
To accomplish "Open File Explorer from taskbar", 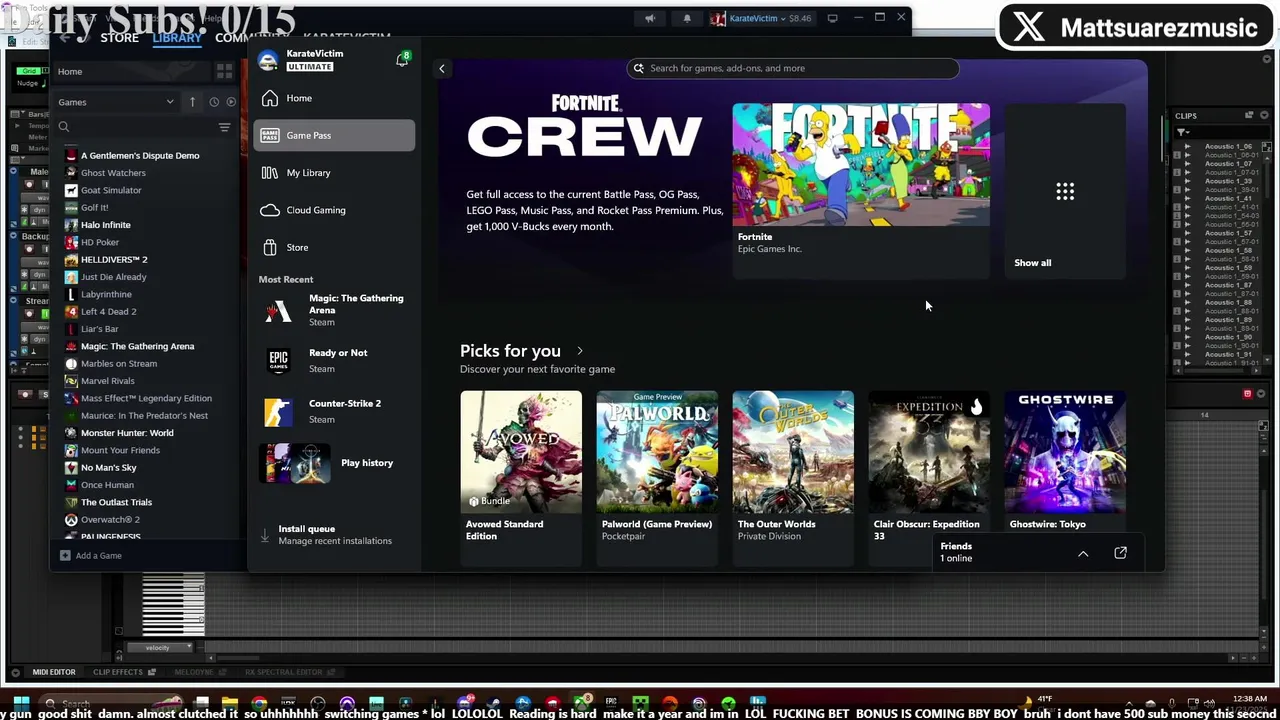I will pyautogui.click(x=230, y=703).
